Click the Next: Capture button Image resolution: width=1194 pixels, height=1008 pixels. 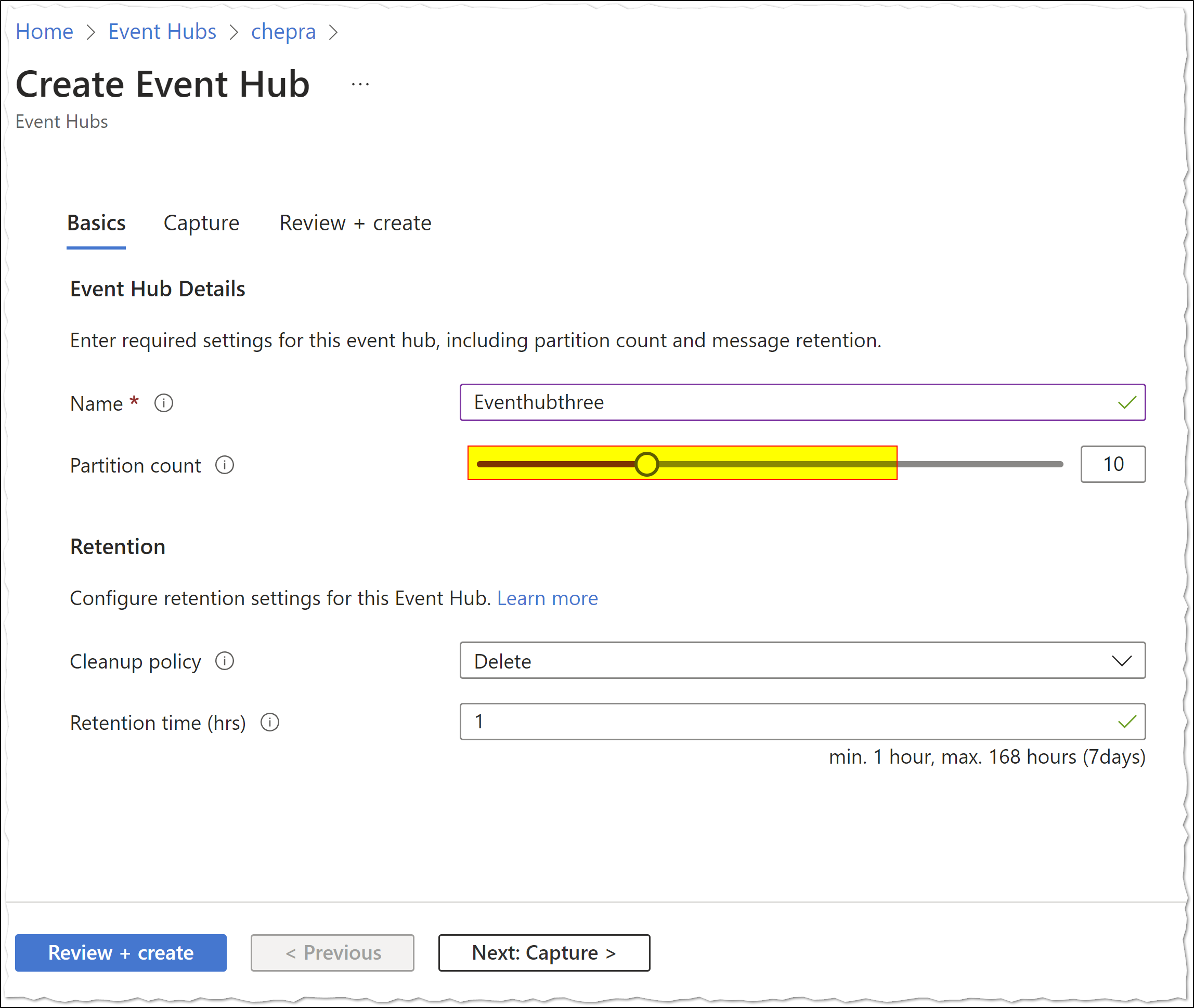tap(543, 952)
